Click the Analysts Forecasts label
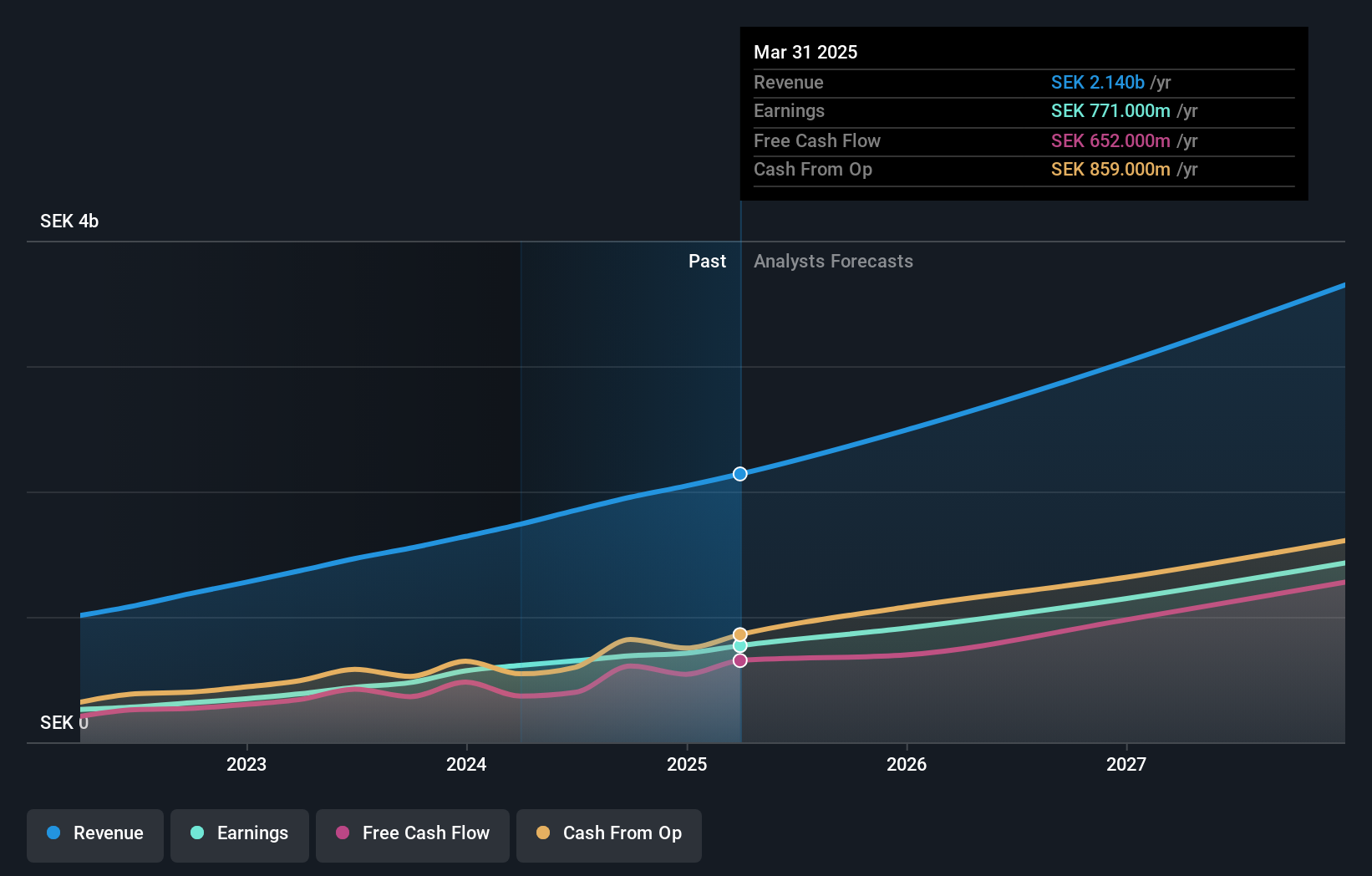The height and width of the screenshot is (876, 1372). (x=833, y=261)
